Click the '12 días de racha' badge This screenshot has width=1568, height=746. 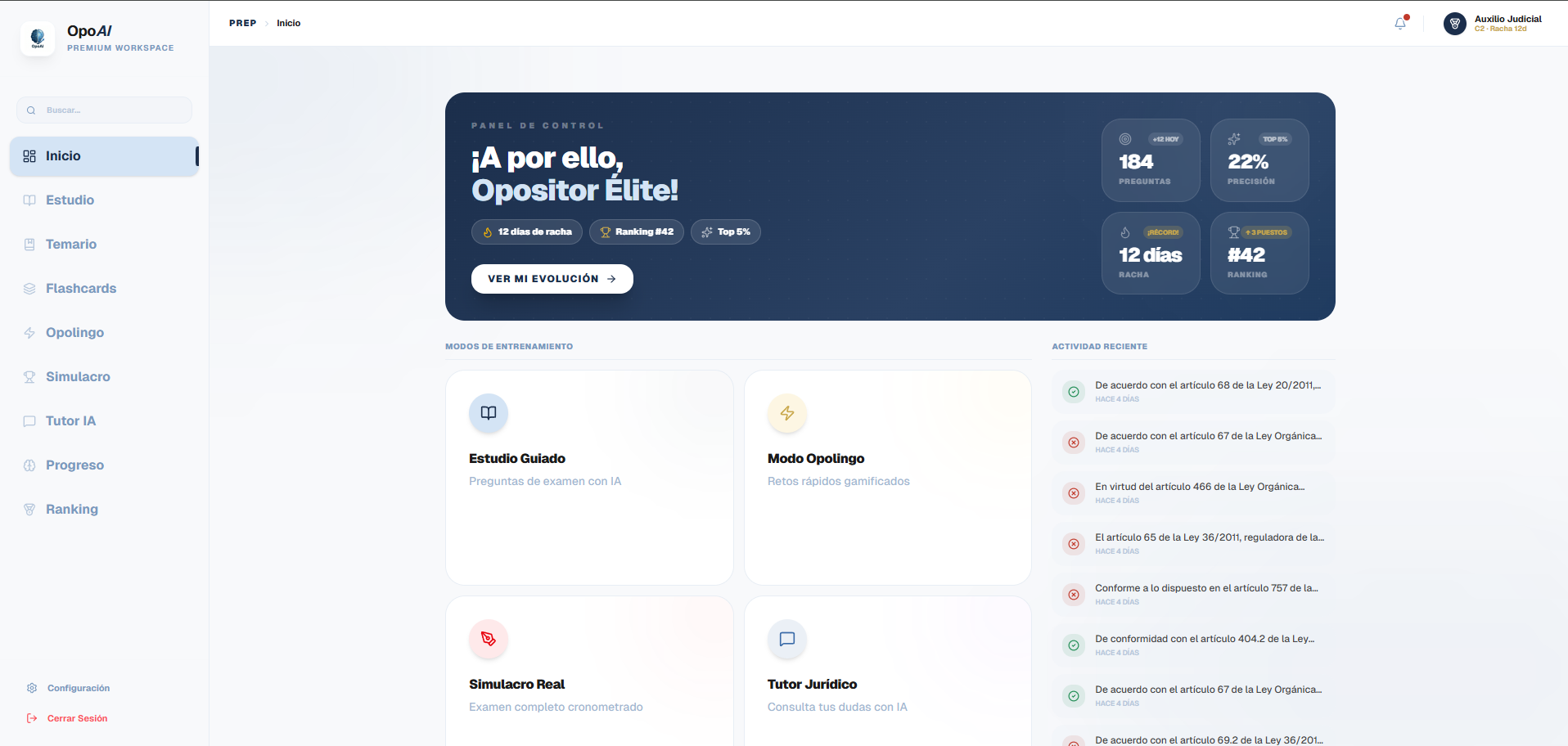click(526, 231)
